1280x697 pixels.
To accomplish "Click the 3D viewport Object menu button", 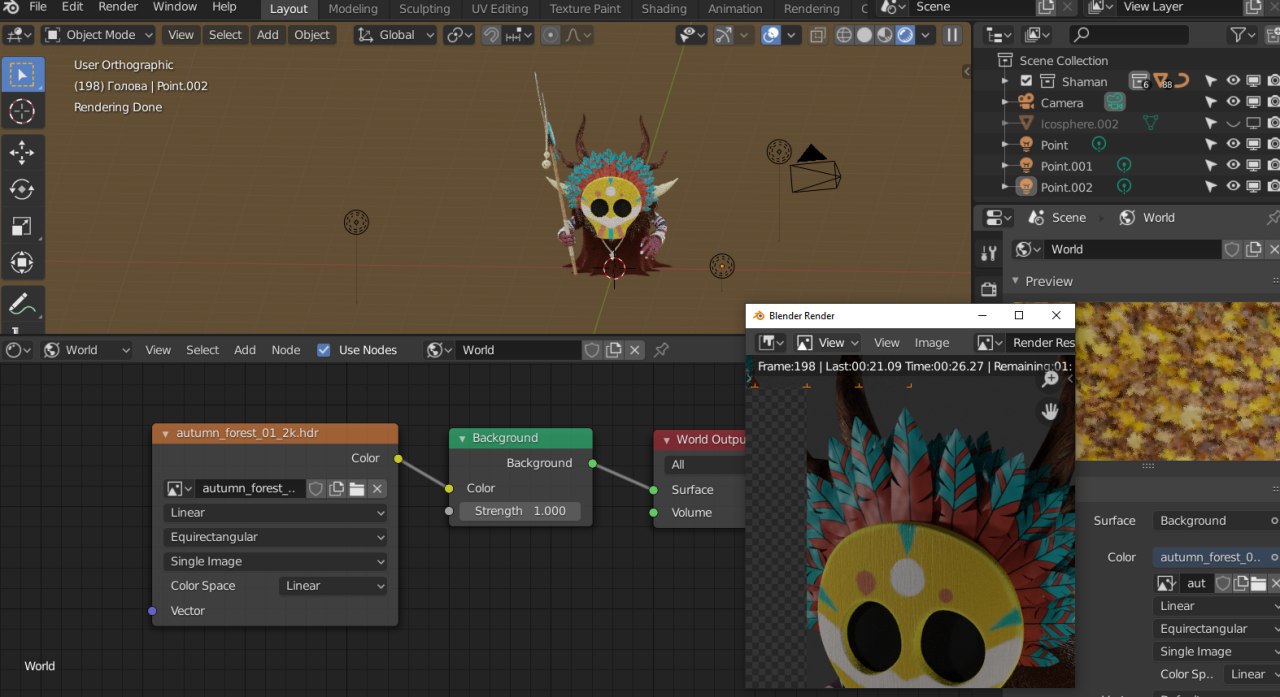I will coord(312,34).
